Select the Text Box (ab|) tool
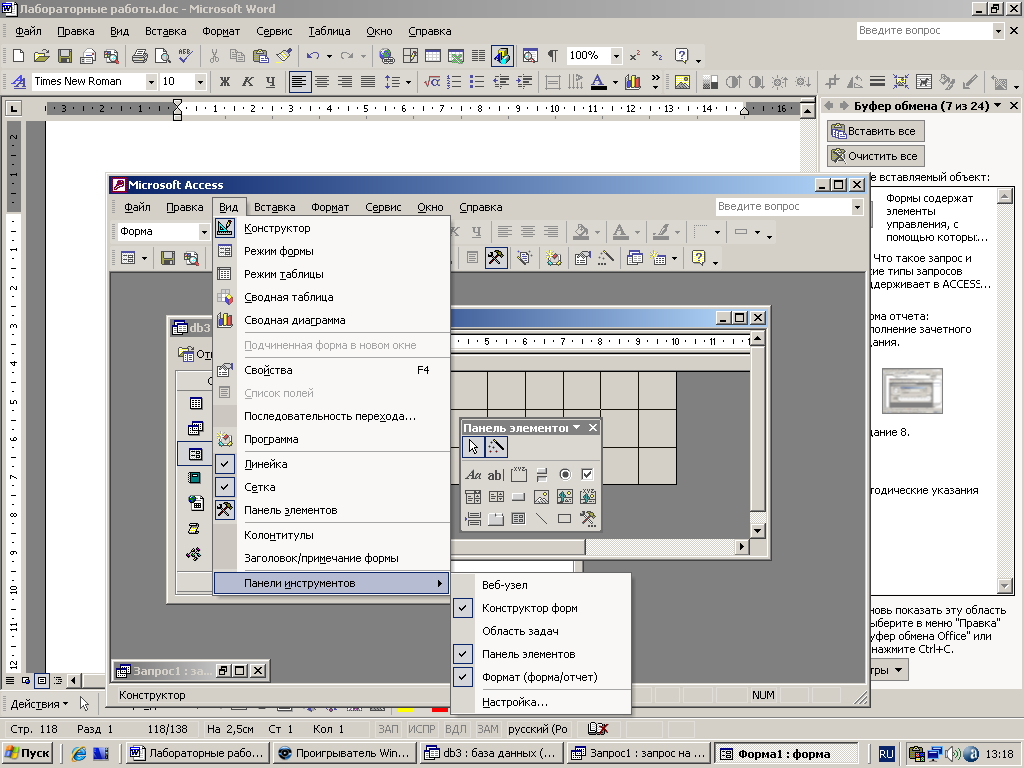Image resolution: width=1024 pixels, height=768 pixels. pos(496,475)
